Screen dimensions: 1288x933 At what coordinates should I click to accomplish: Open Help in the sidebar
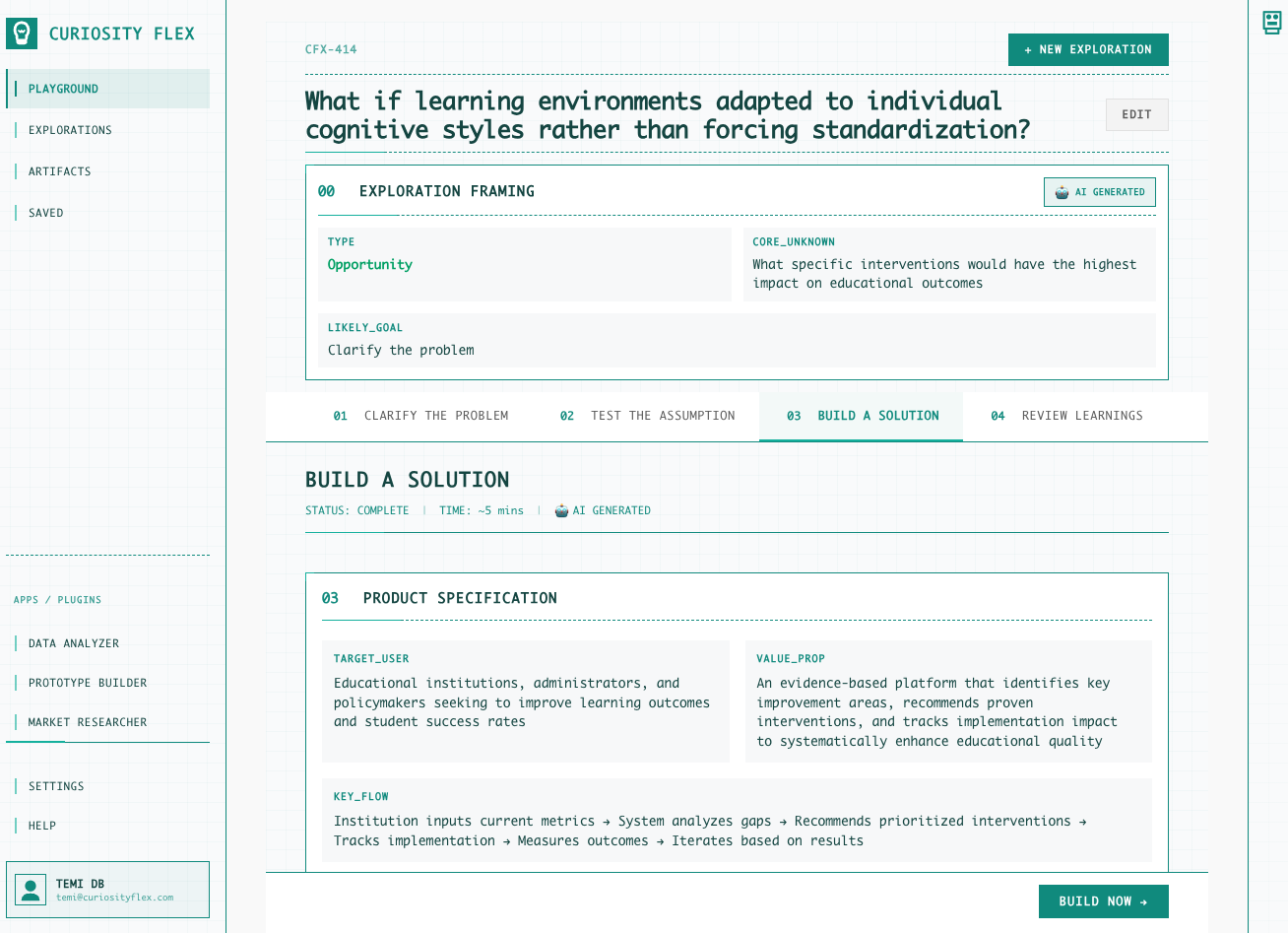click(x=42, y=826)
